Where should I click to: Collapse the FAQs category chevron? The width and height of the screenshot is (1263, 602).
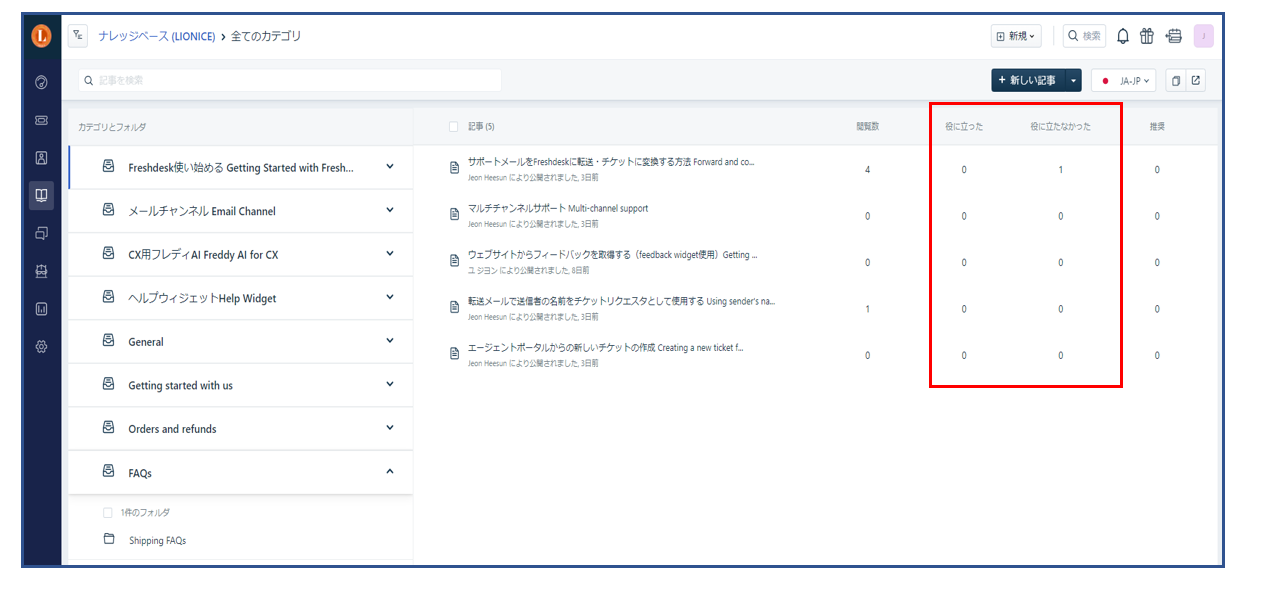tap(390, 471)
